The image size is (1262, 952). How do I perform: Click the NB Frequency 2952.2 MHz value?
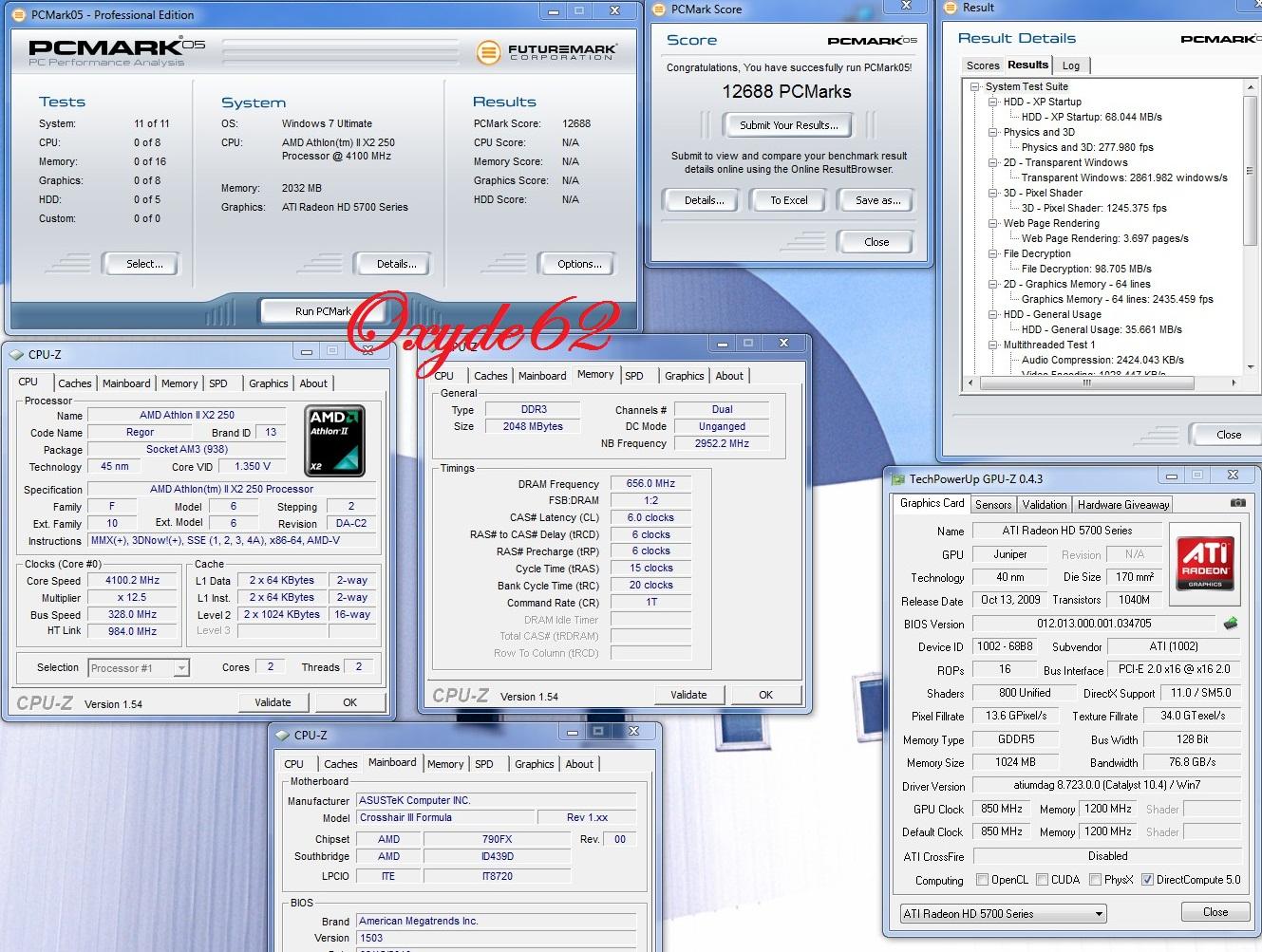pyautogui.click(x=722, y=444)
